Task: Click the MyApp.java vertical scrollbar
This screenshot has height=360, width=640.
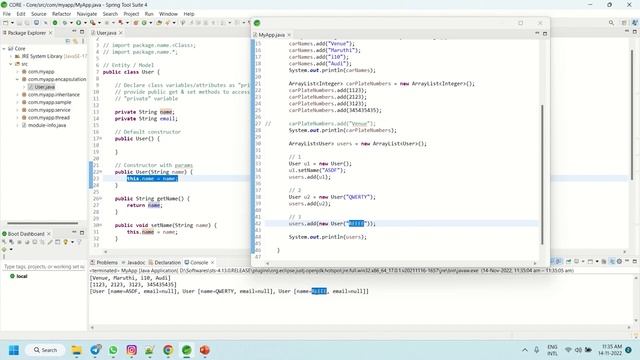Action: [542, 174]
